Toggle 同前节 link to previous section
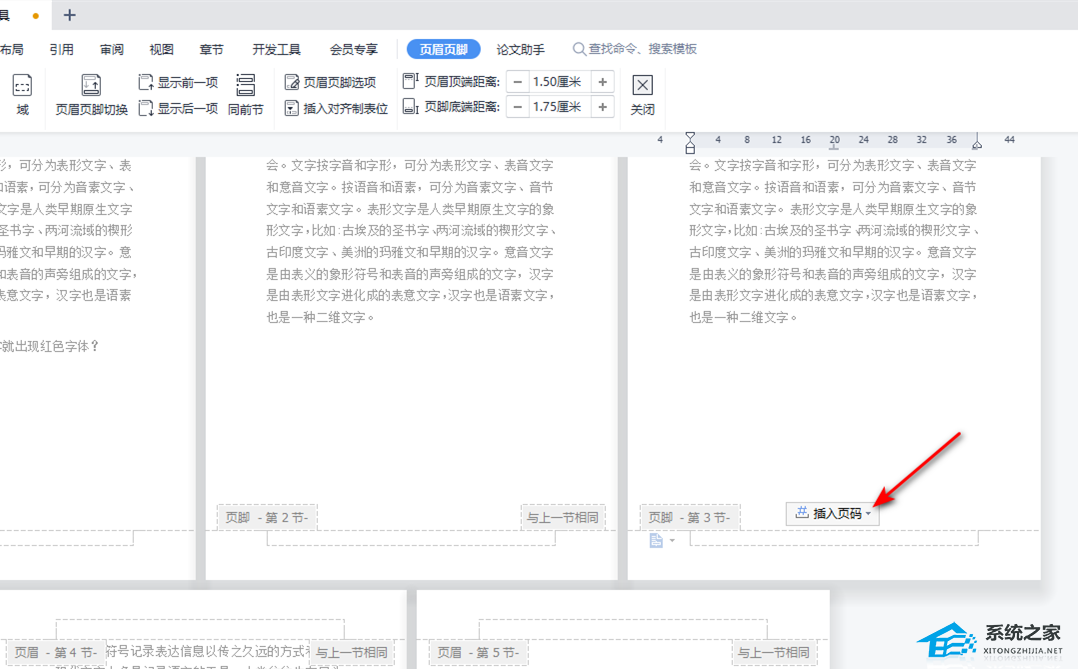Screen dimensions: 1078x669 [245, 96]
